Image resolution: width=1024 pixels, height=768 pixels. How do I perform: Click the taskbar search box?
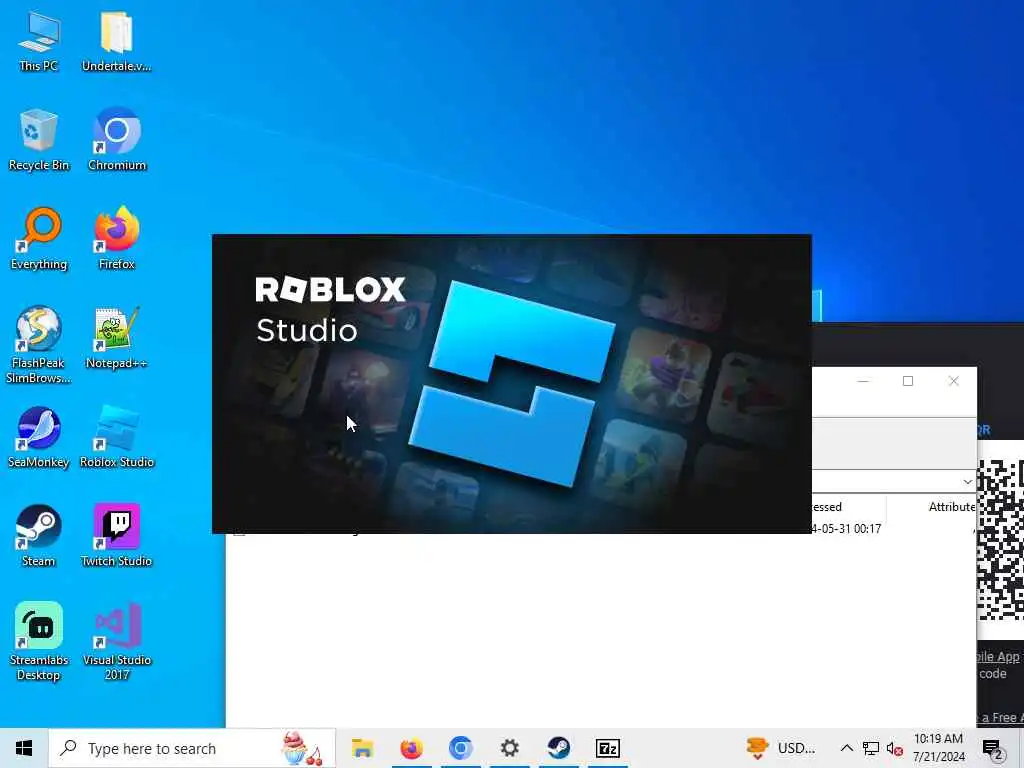click(x=192, y=748)
